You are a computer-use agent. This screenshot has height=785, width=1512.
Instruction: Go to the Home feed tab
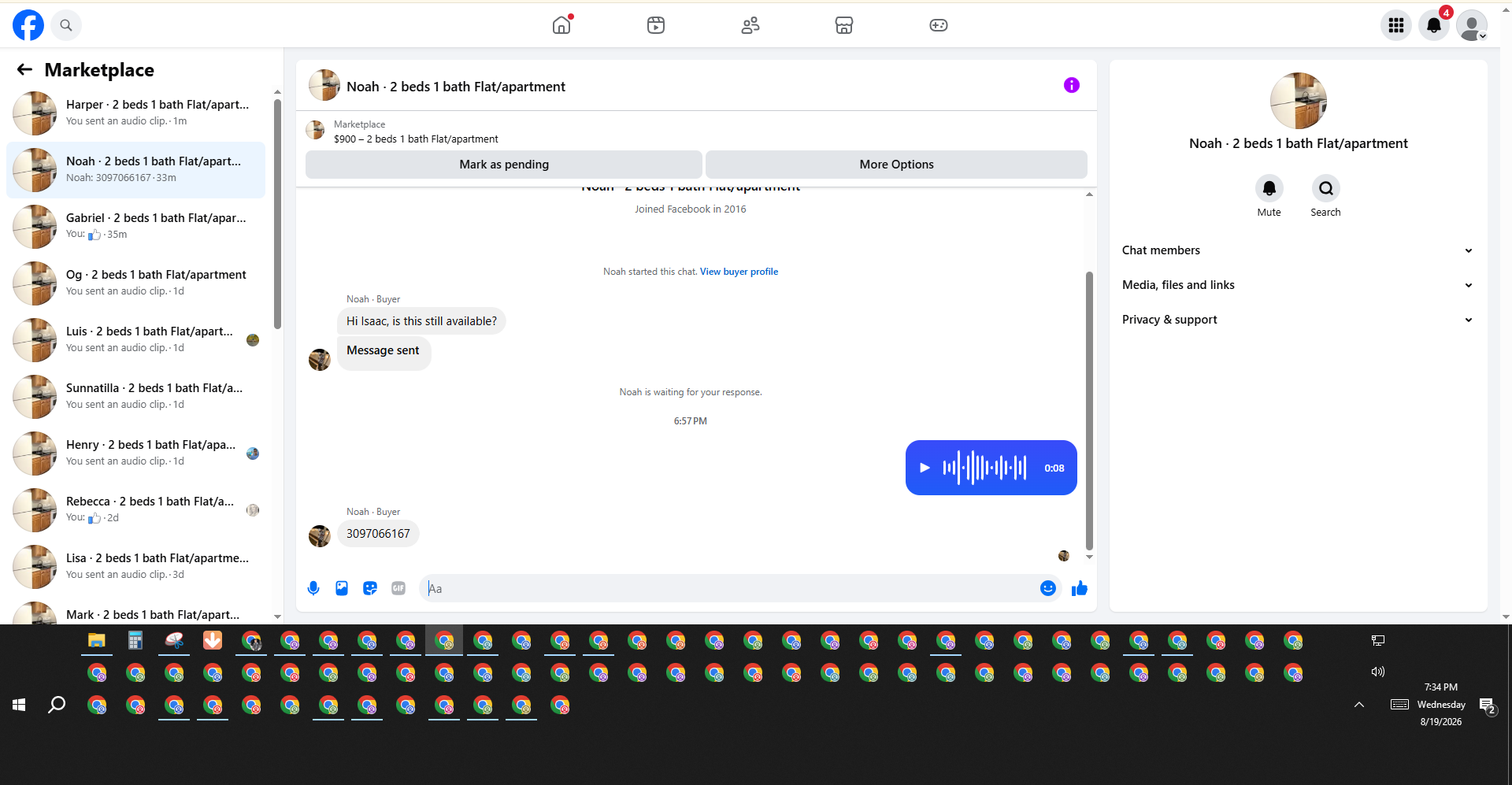[561, 25]
